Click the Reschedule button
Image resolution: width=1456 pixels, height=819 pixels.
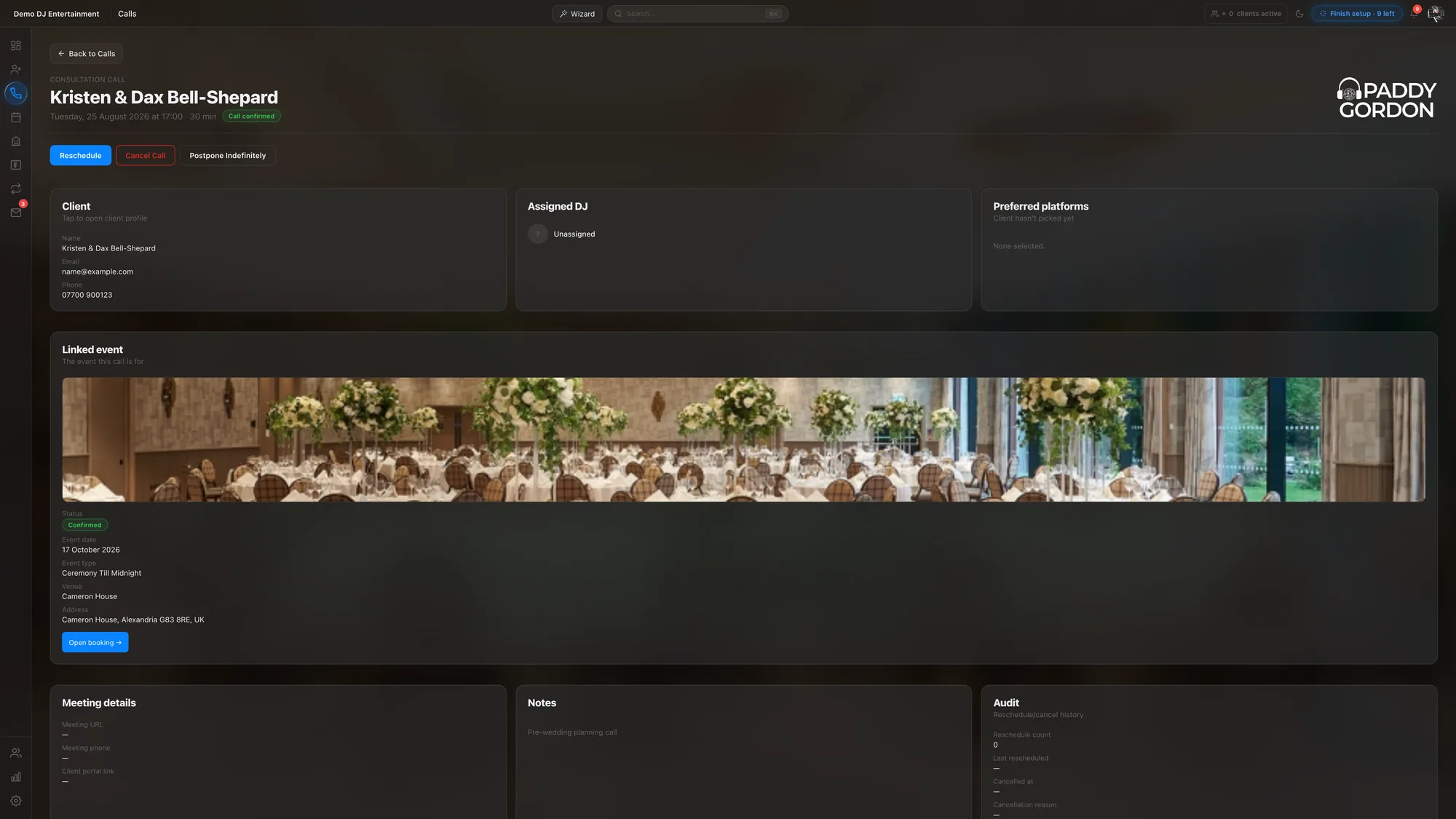click(81, 155)
